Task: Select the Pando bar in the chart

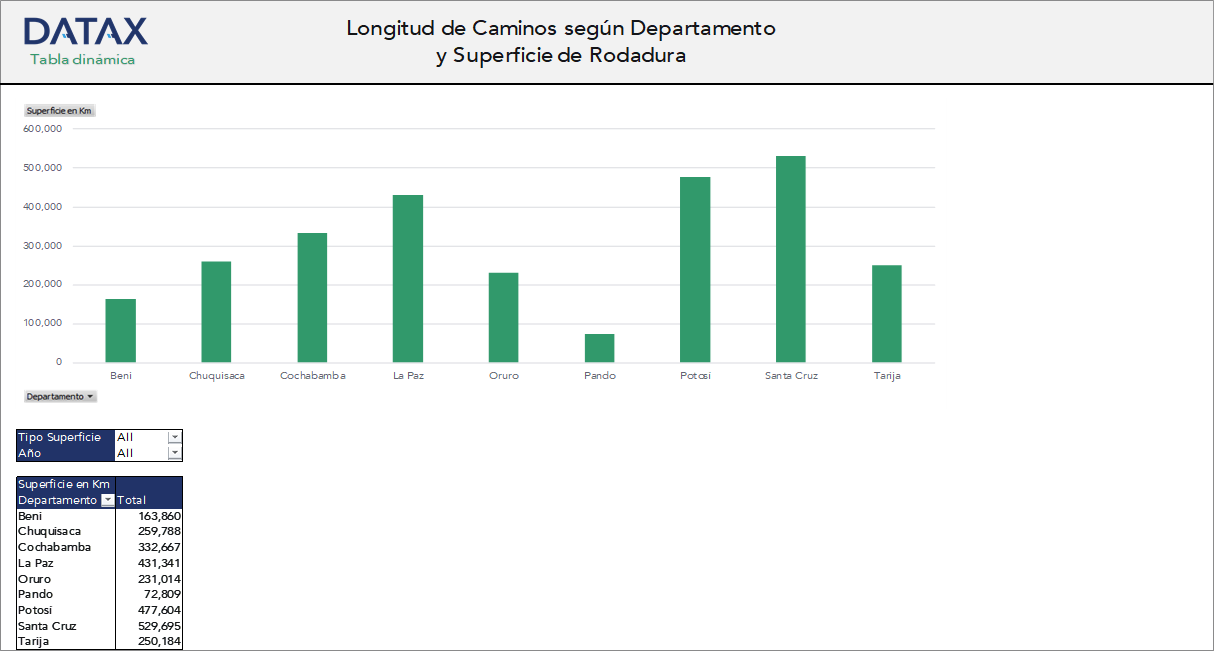Action: click(599, 348)
